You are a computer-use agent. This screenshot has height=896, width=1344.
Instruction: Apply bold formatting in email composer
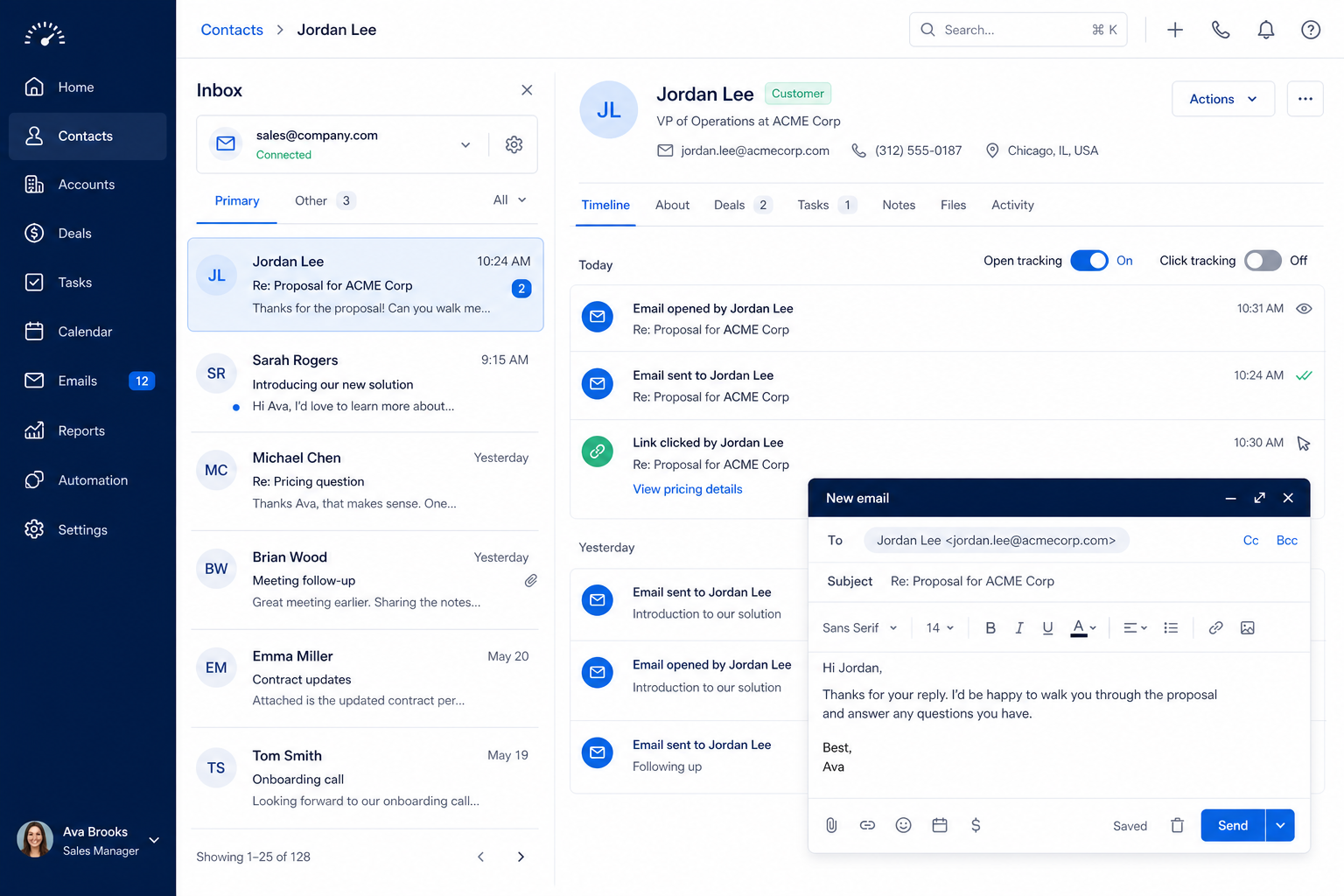[x=990, y=628]
